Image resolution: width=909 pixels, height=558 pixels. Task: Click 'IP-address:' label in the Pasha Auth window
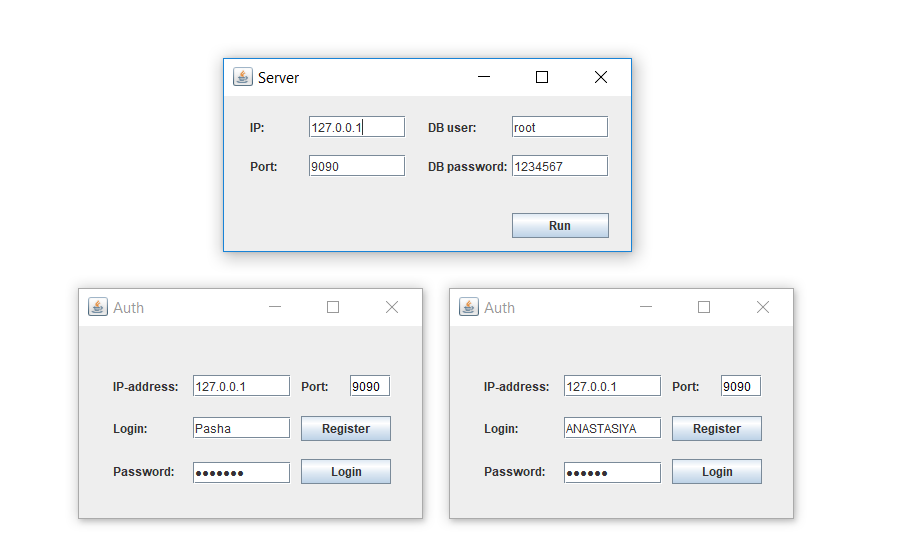146,387
